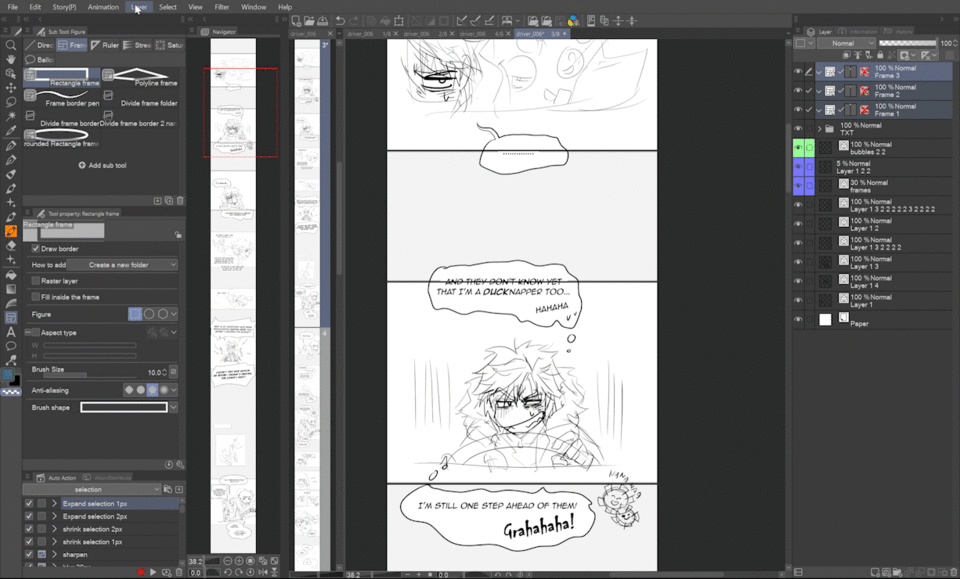Click the Scale/Rotate transform toolbar icon
The height and width of the screenshot is (579, 960).
point(399,21)
